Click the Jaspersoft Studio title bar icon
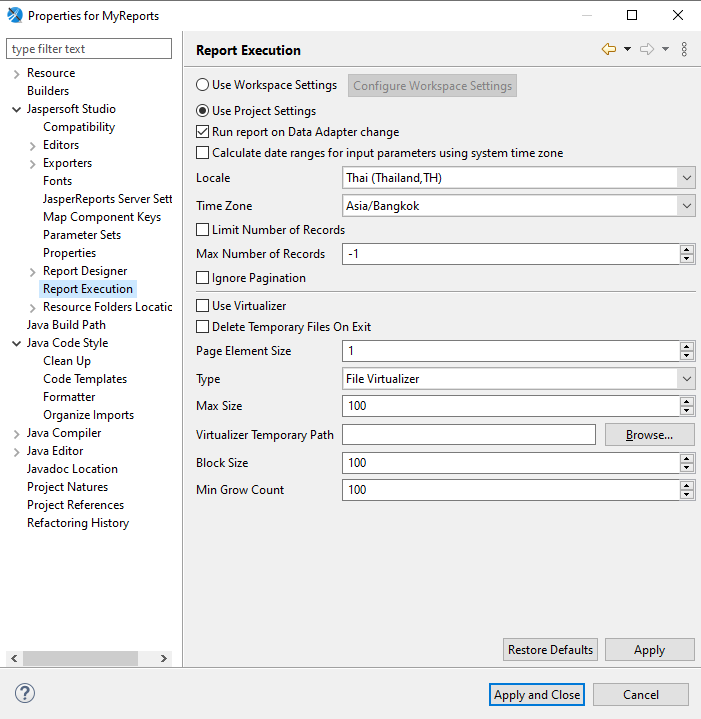The height and width of the screenshot is (719, 701). (15, 15)
